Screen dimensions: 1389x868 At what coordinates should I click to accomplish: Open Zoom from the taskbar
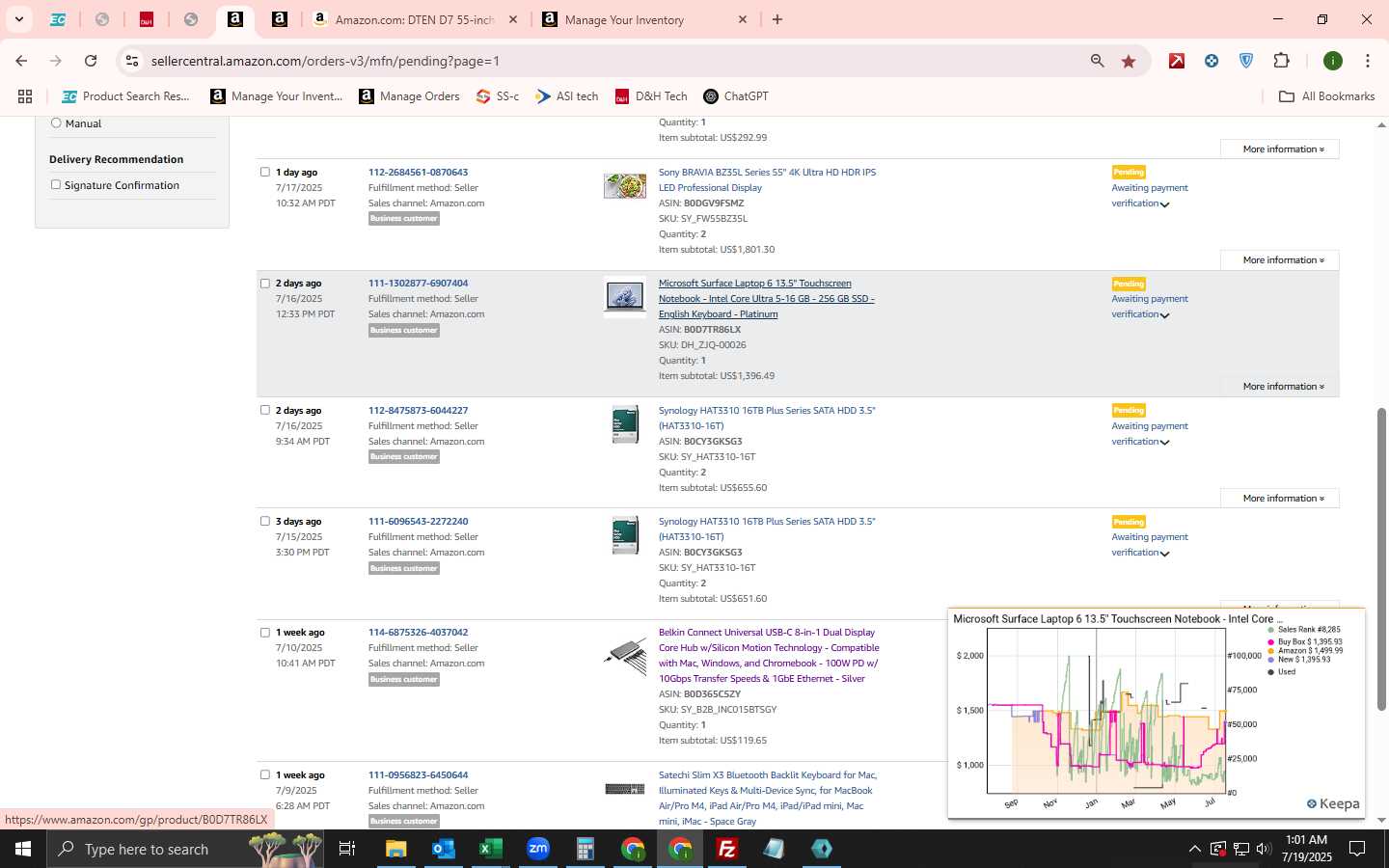[537, 849]
